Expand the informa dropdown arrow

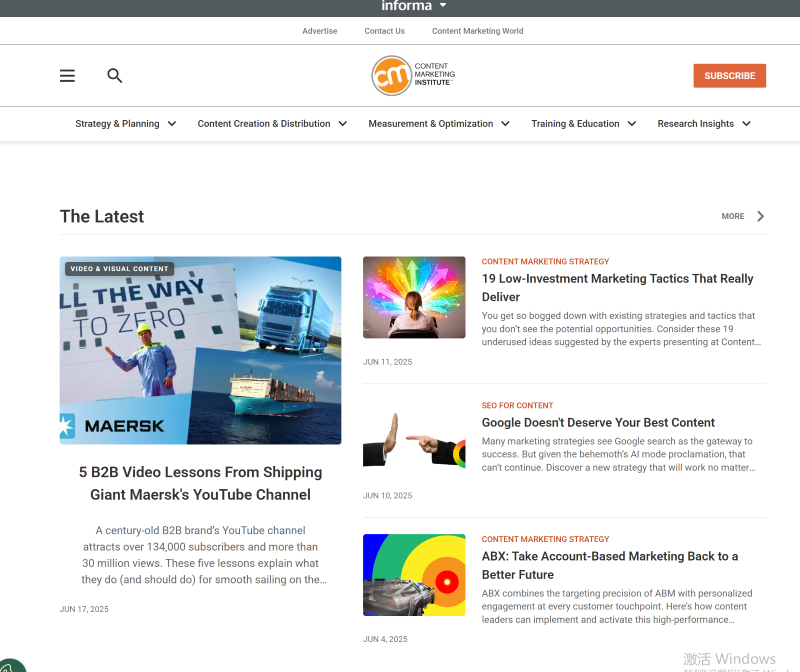coord(443,5)
